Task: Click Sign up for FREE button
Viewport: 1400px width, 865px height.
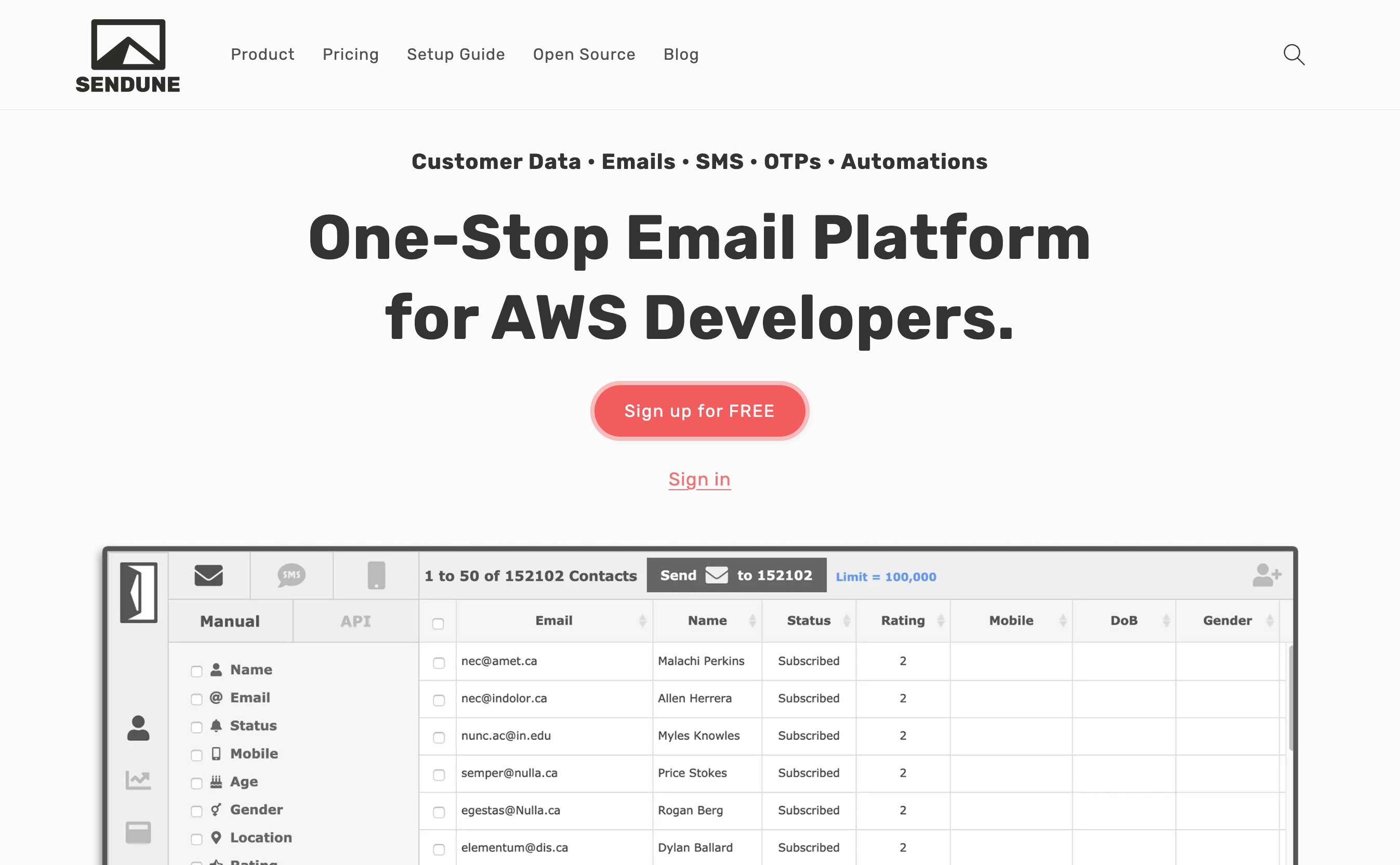Action: pyautogui.click(x=700, y=410)
